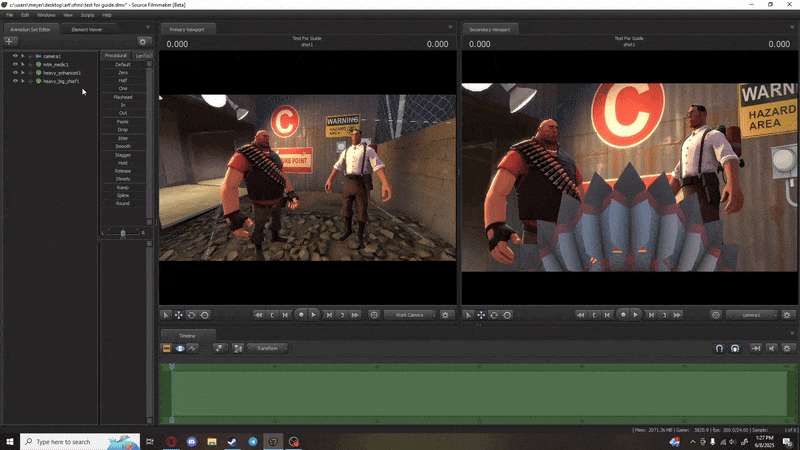Select rotate tool in the secondary viewport
Viewport: 800px width, 450px height.
click(494, 315)
